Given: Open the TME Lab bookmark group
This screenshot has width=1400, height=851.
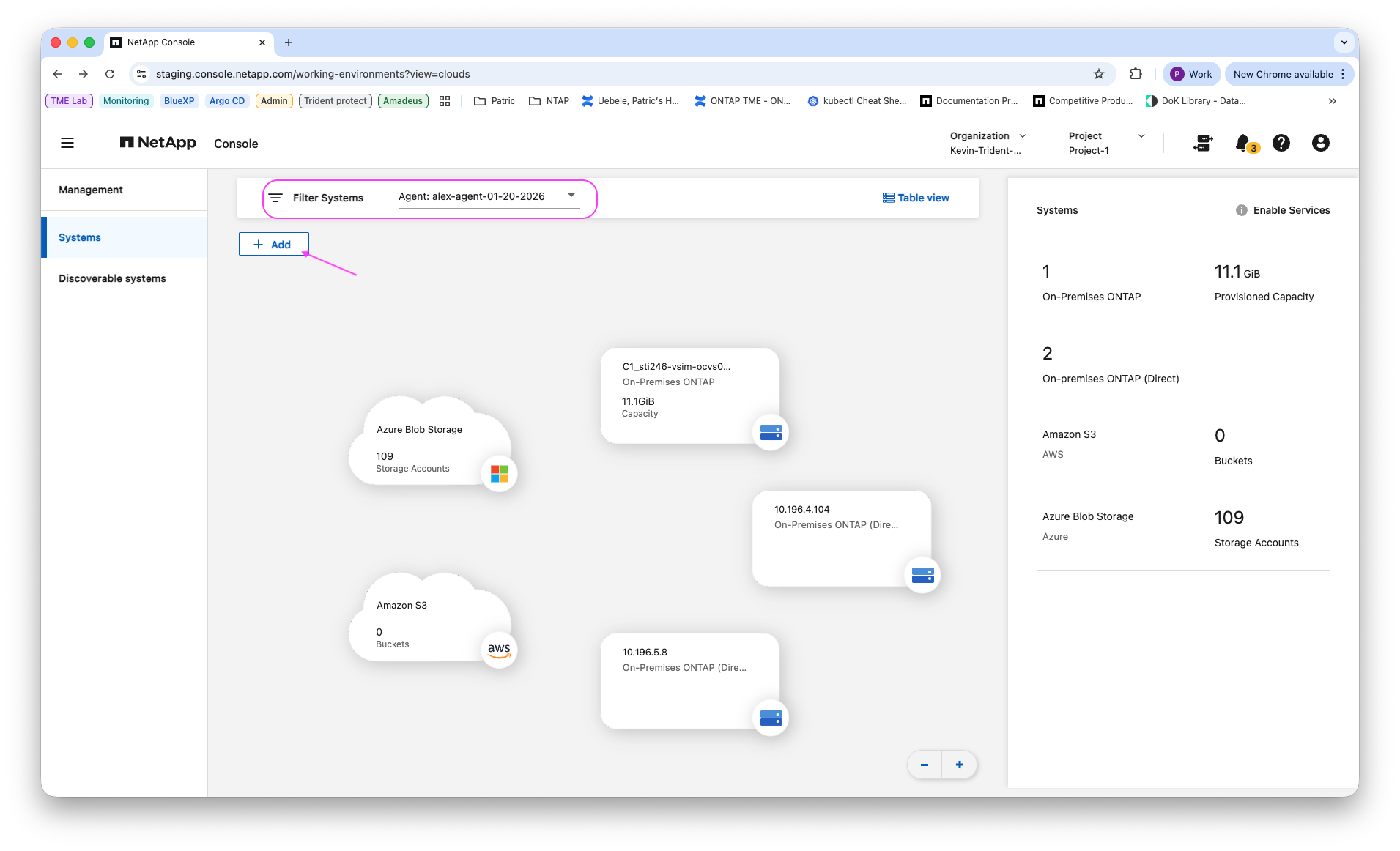Looking at the screenshot, I should click(69, 101).
